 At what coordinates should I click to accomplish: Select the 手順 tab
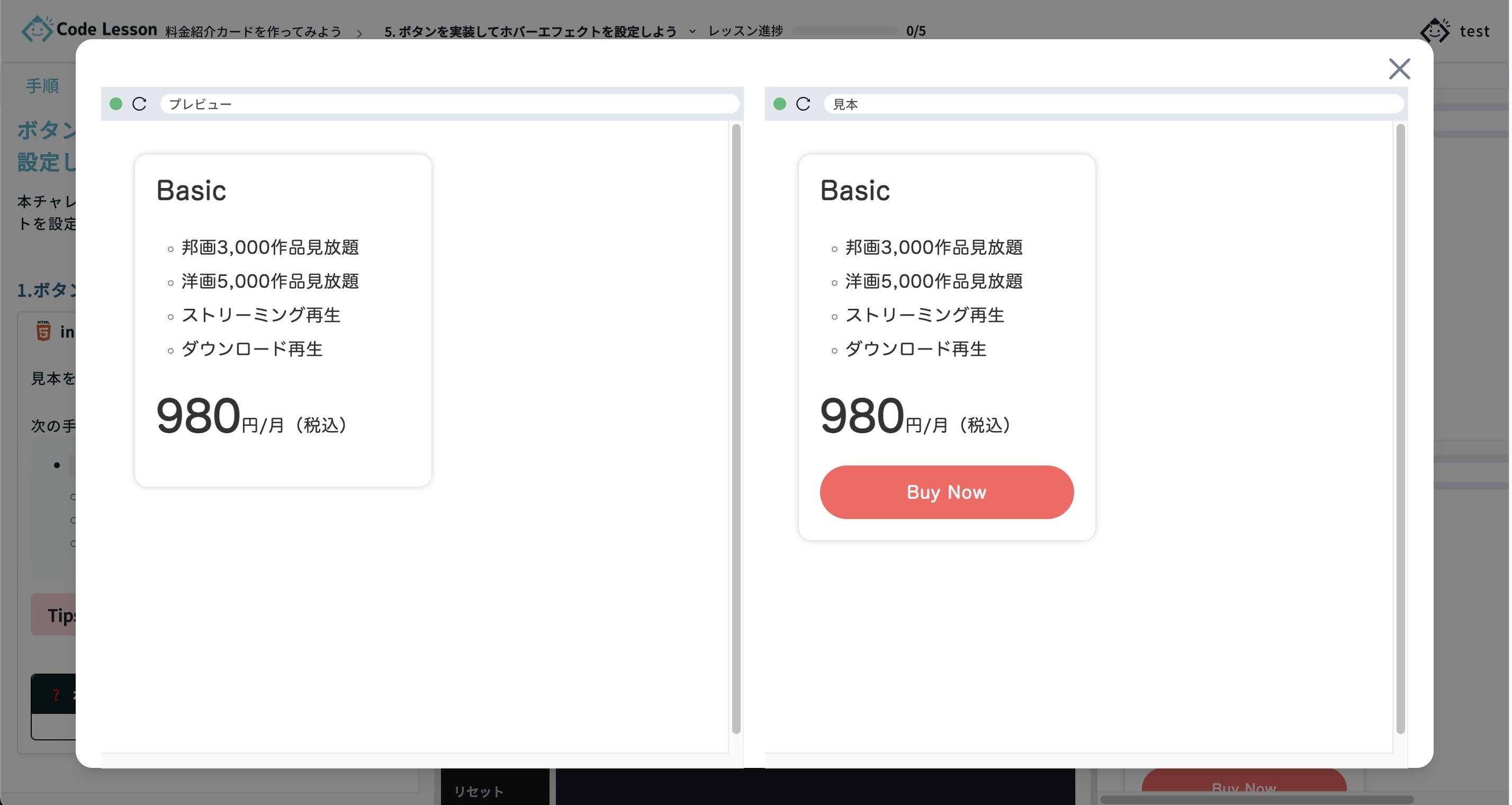42,86
